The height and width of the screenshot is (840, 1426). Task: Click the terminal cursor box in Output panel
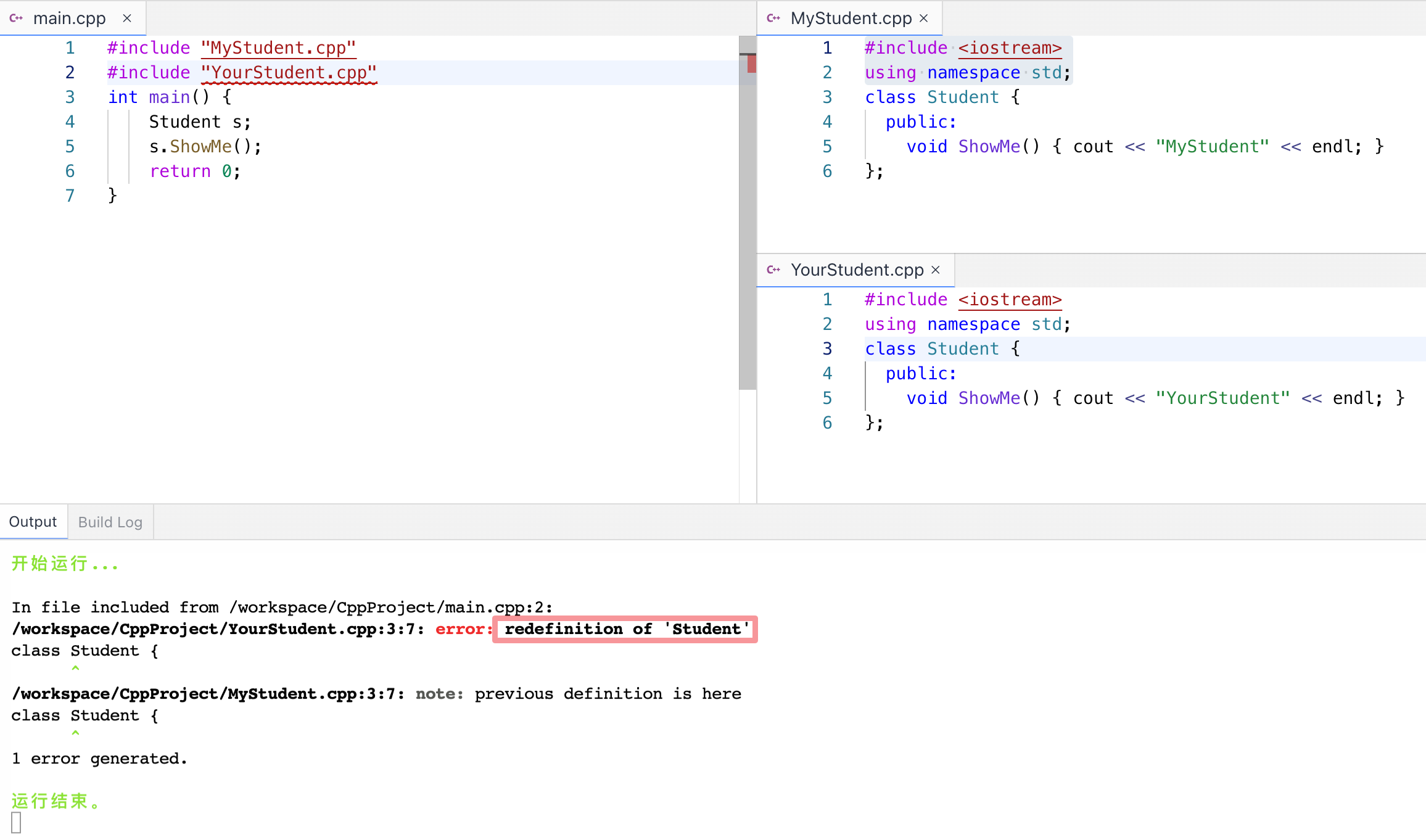coord(16,823)
